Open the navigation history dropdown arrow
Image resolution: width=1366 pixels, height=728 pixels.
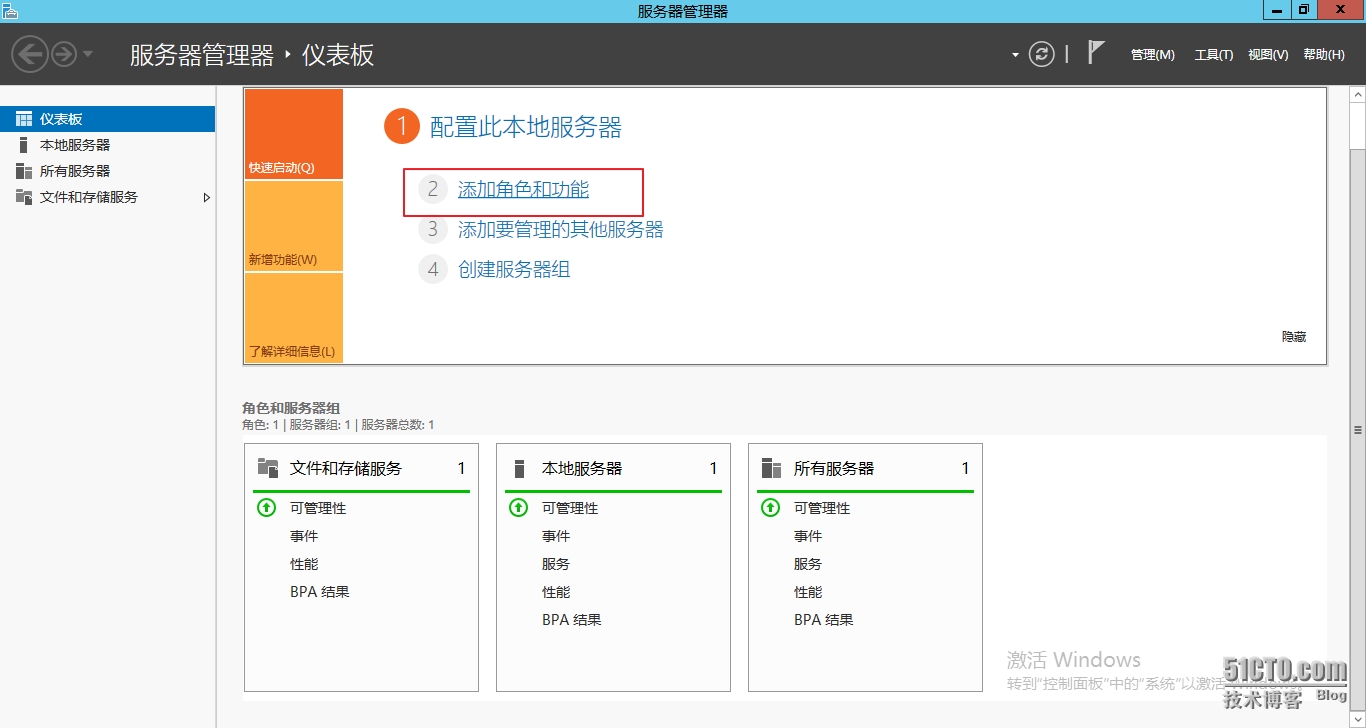pyautogui.click(x=88, y=54)
